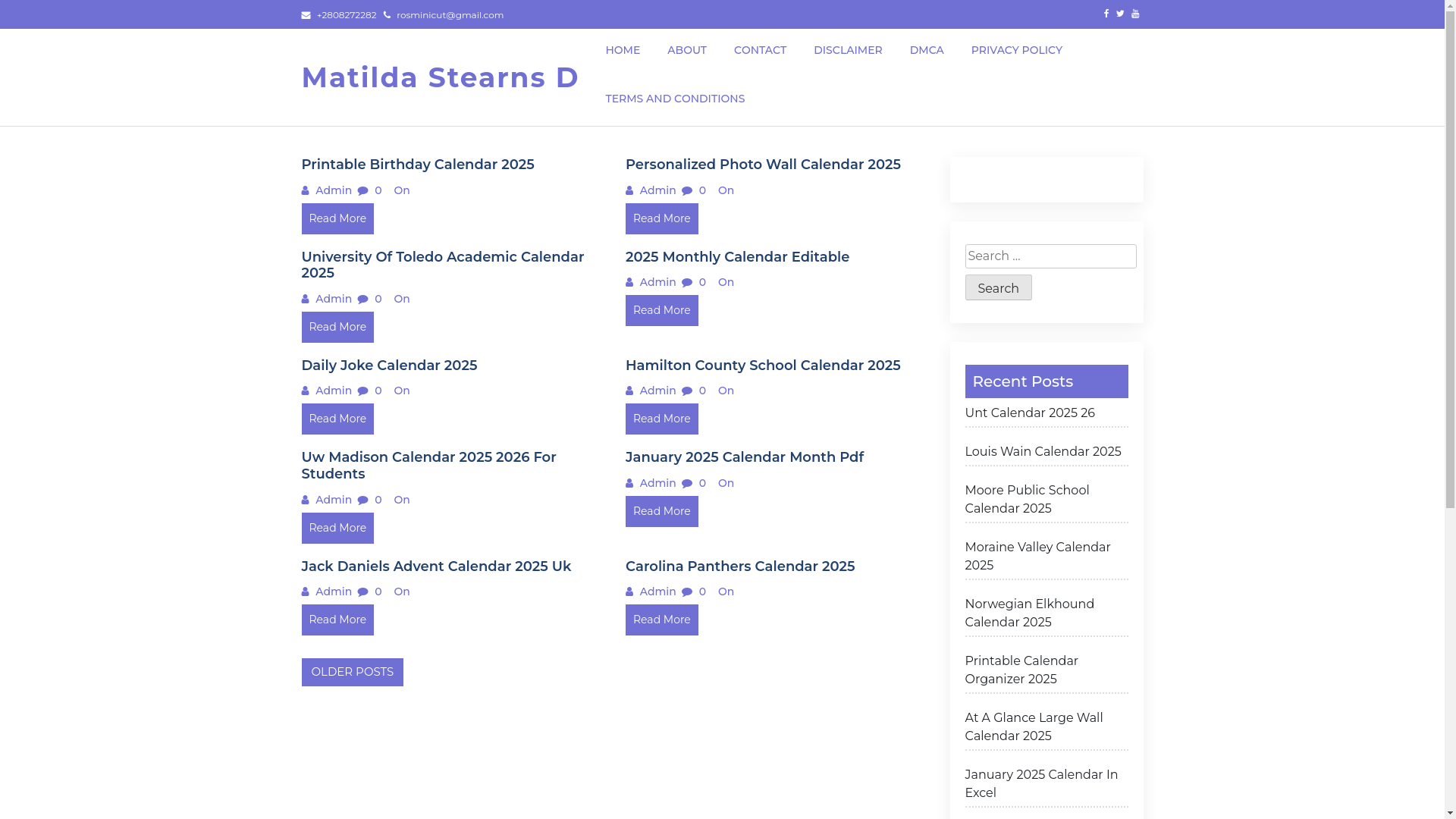Screen dimensions: 1456x819
Task: Click the comment icon under Carolina Panthers Calendar 2025
Action: [687, 591]
